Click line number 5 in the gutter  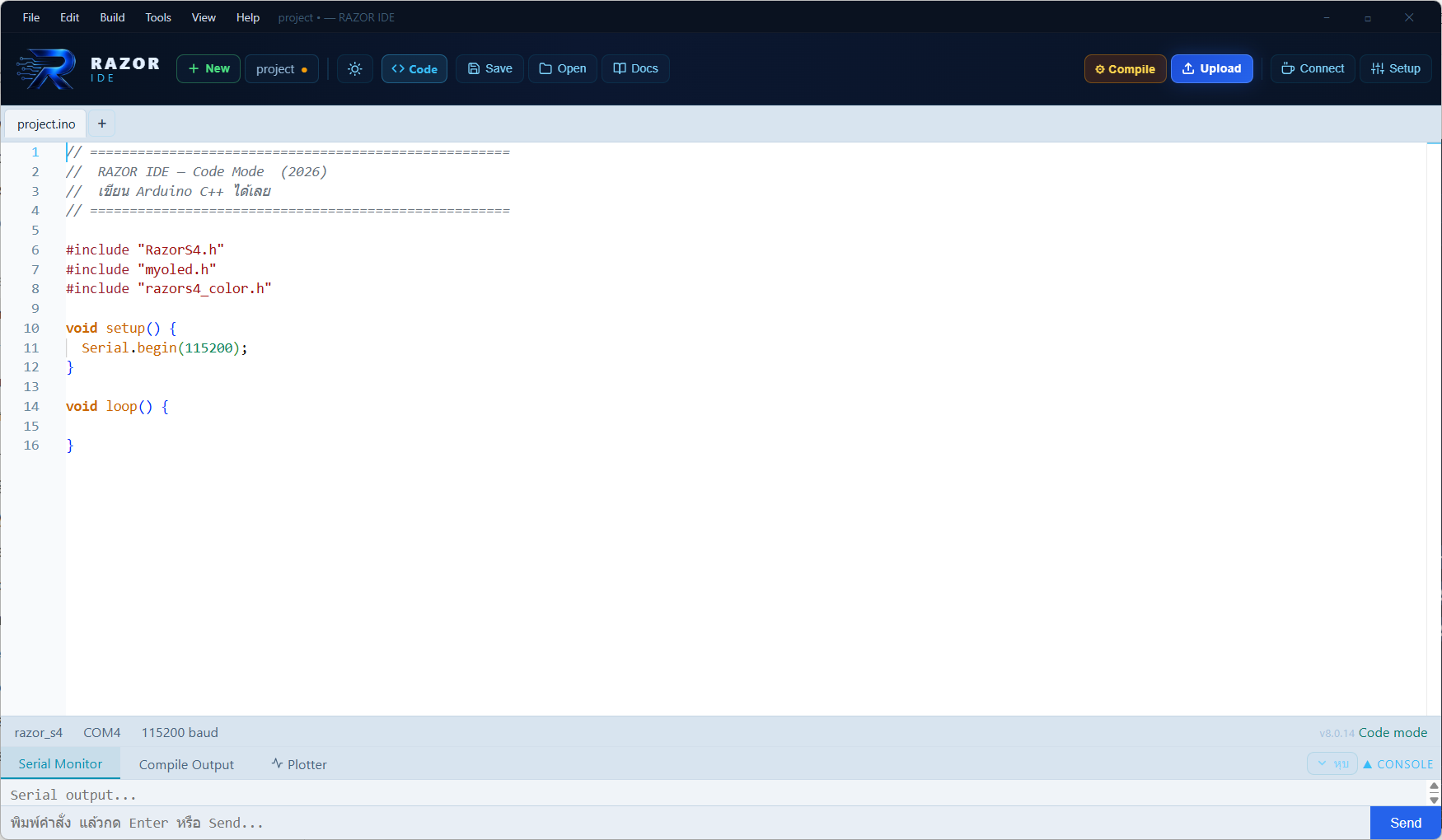[35, 230]
